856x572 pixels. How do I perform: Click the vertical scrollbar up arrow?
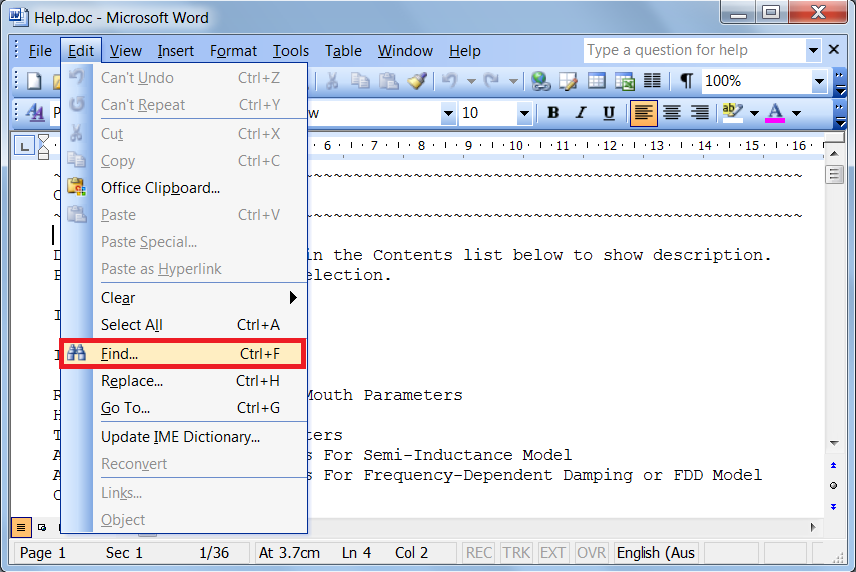(834, 154)
